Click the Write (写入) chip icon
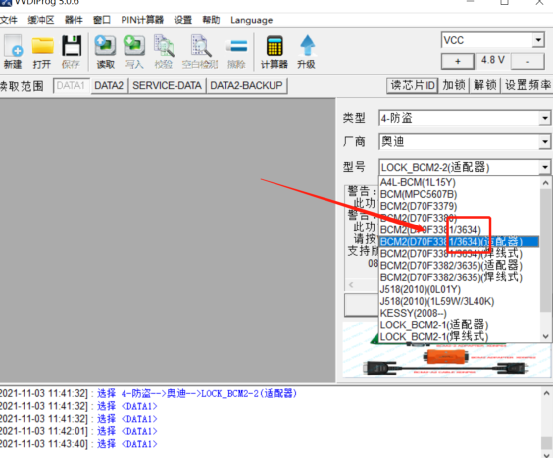The image size is (553, 458). [x=134, y=51]
